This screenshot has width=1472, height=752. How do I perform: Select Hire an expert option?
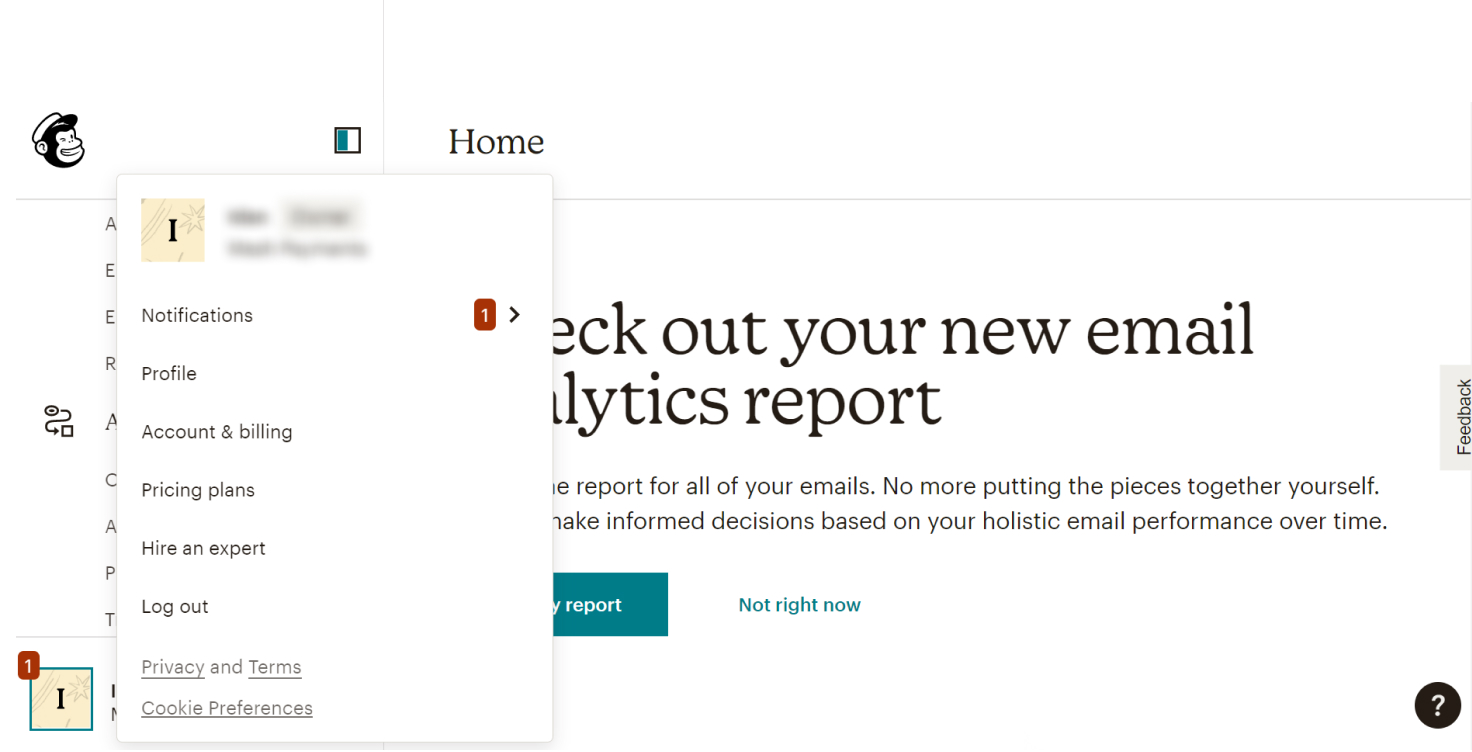pyautogui.click(x=203, y=548)
